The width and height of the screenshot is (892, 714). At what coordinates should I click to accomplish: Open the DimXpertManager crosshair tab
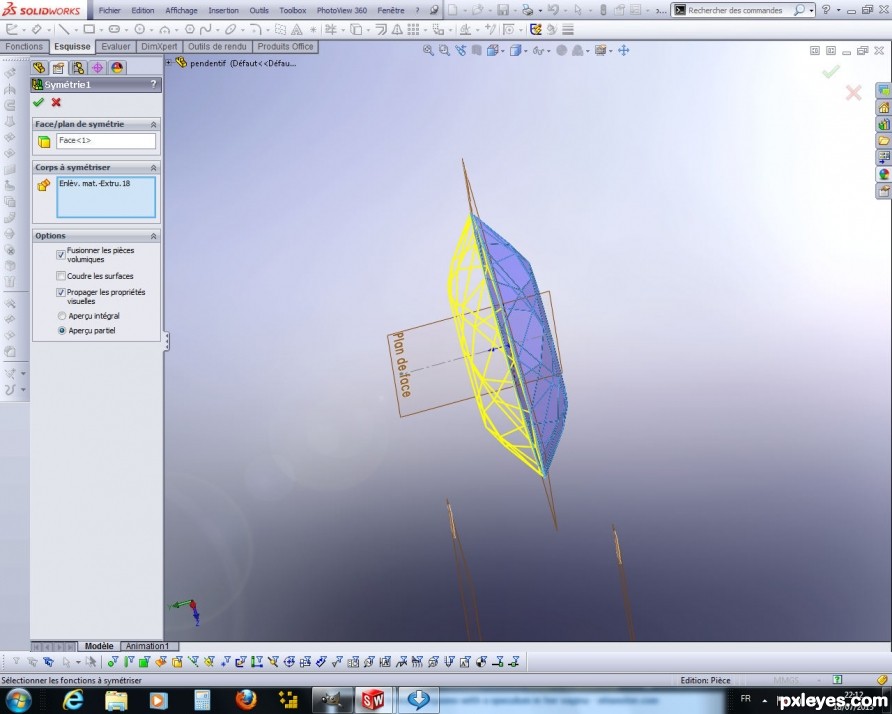pyautogui.click(x=97, y=68)
